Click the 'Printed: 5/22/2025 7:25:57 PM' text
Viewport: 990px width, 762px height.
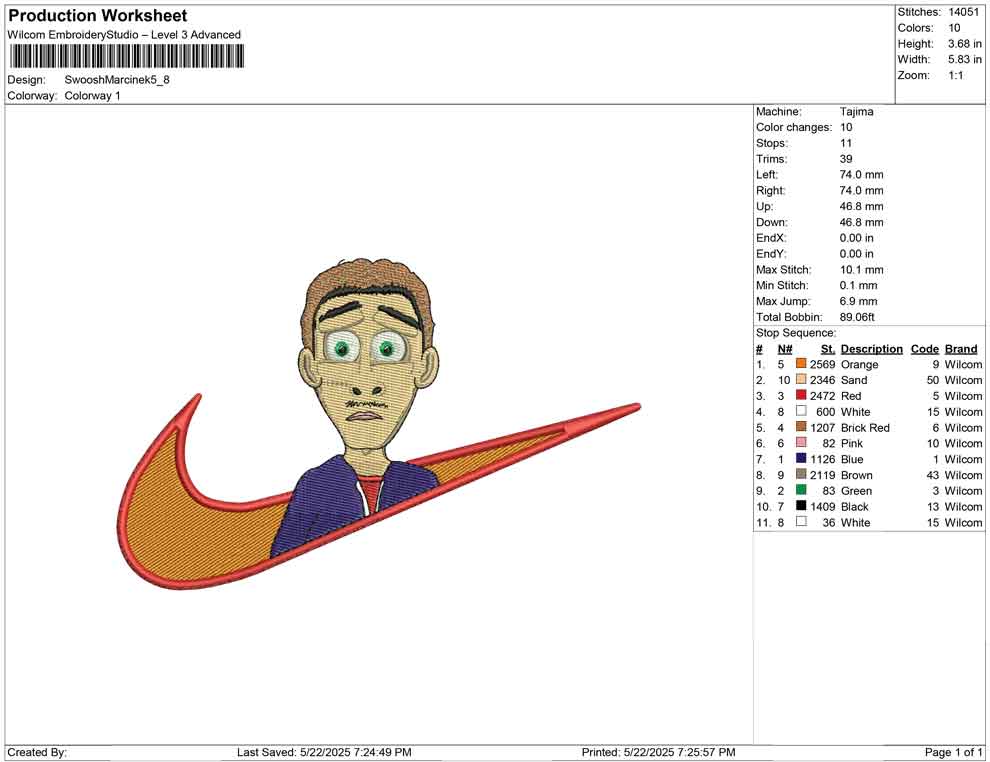pos(659,752)
